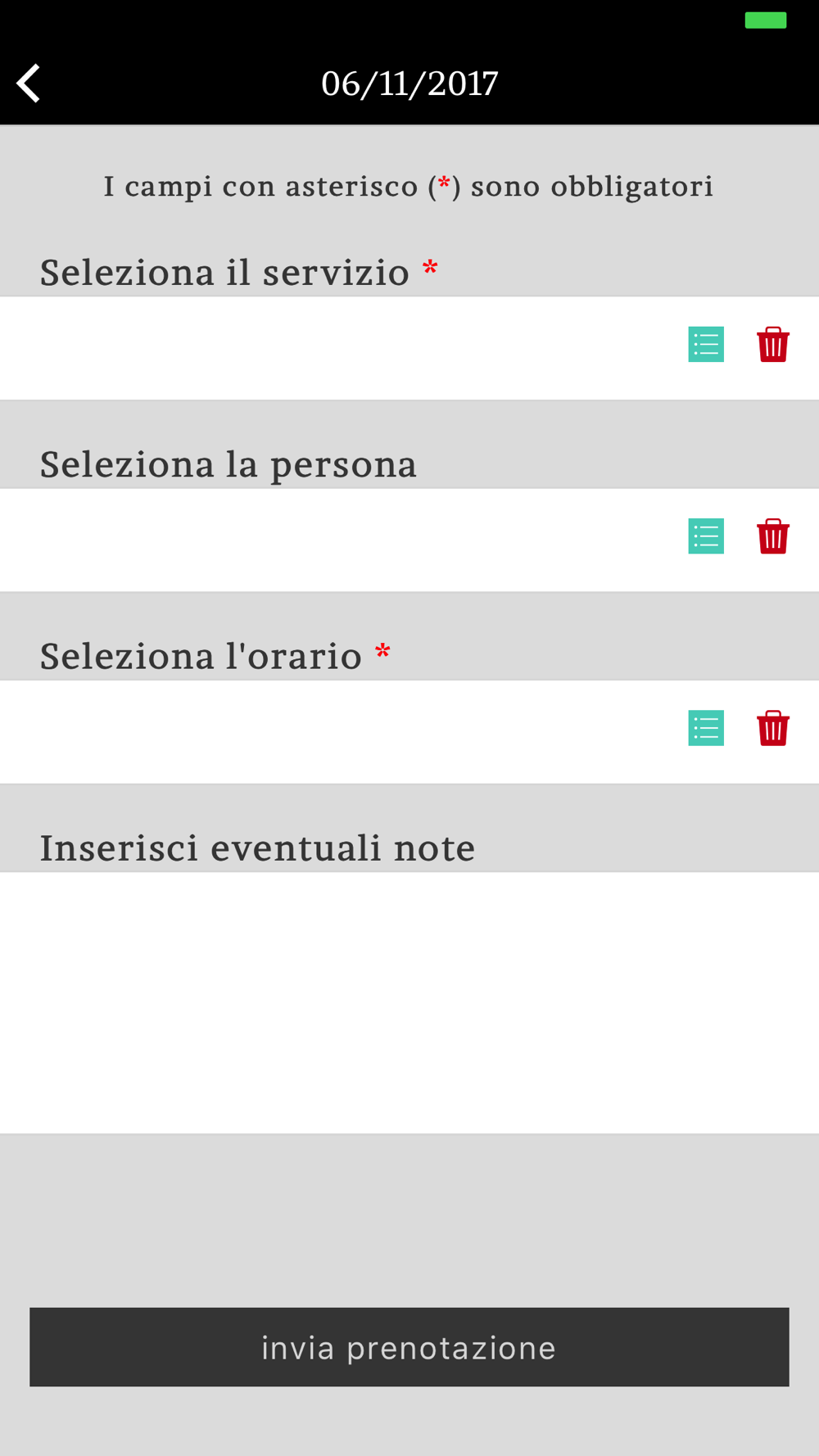Image resolution: width=819 pixels, height=1456 pixels.
Task: Tap the Seleziona la persona label
Action: tap(229, 464)
